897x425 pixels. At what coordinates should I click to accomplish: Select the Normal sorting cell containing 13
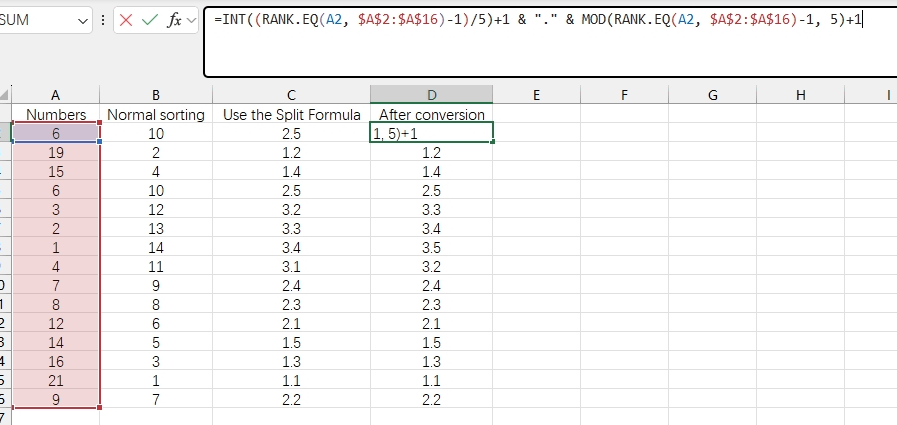(x=156, y=229)
